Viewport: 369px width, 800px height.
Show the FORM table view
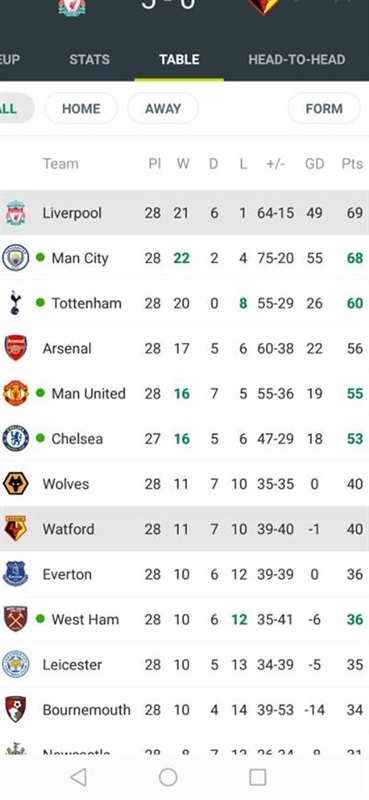(324, 109)
